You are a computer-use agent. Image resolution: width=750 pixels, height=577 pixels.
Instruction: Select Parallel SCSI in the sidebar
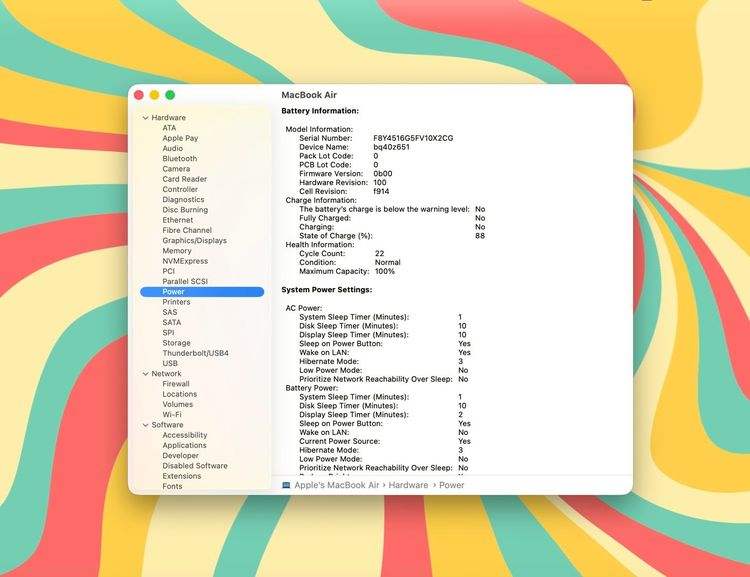click(x=185, y=281)
